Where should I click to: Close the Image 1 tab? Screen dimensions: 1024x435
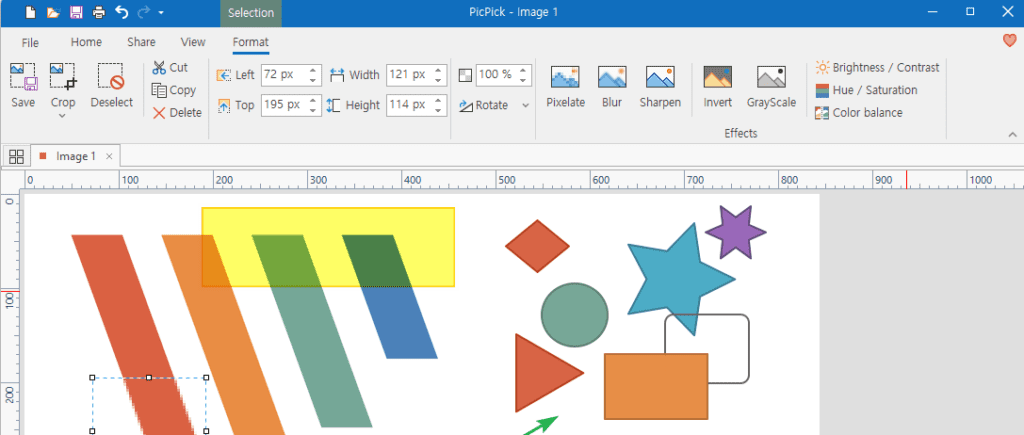coord(109,156)
